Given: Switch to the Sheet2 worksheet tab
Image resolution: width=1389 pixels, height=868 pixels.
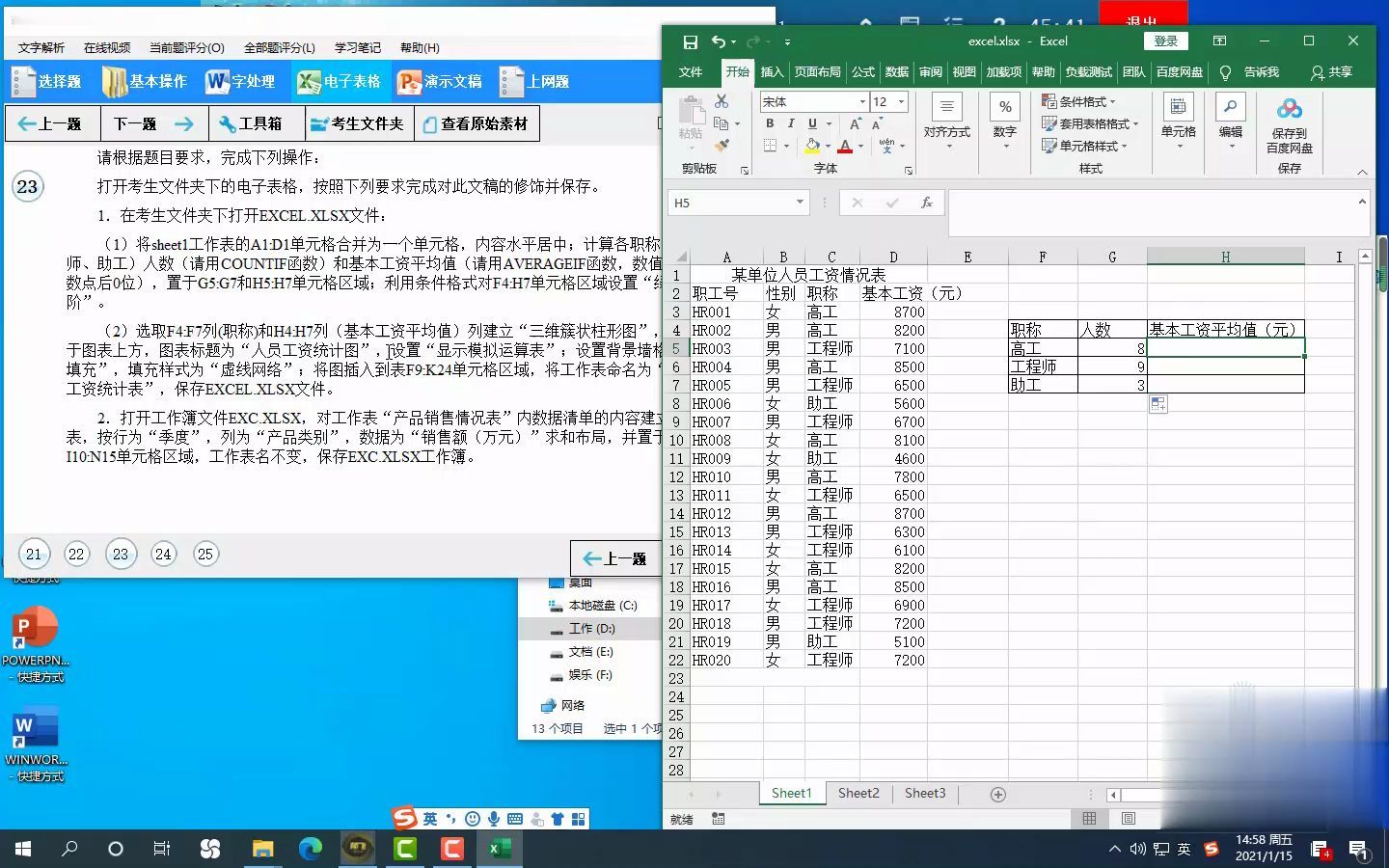Looking at the screenshot, I should (858, 793).
